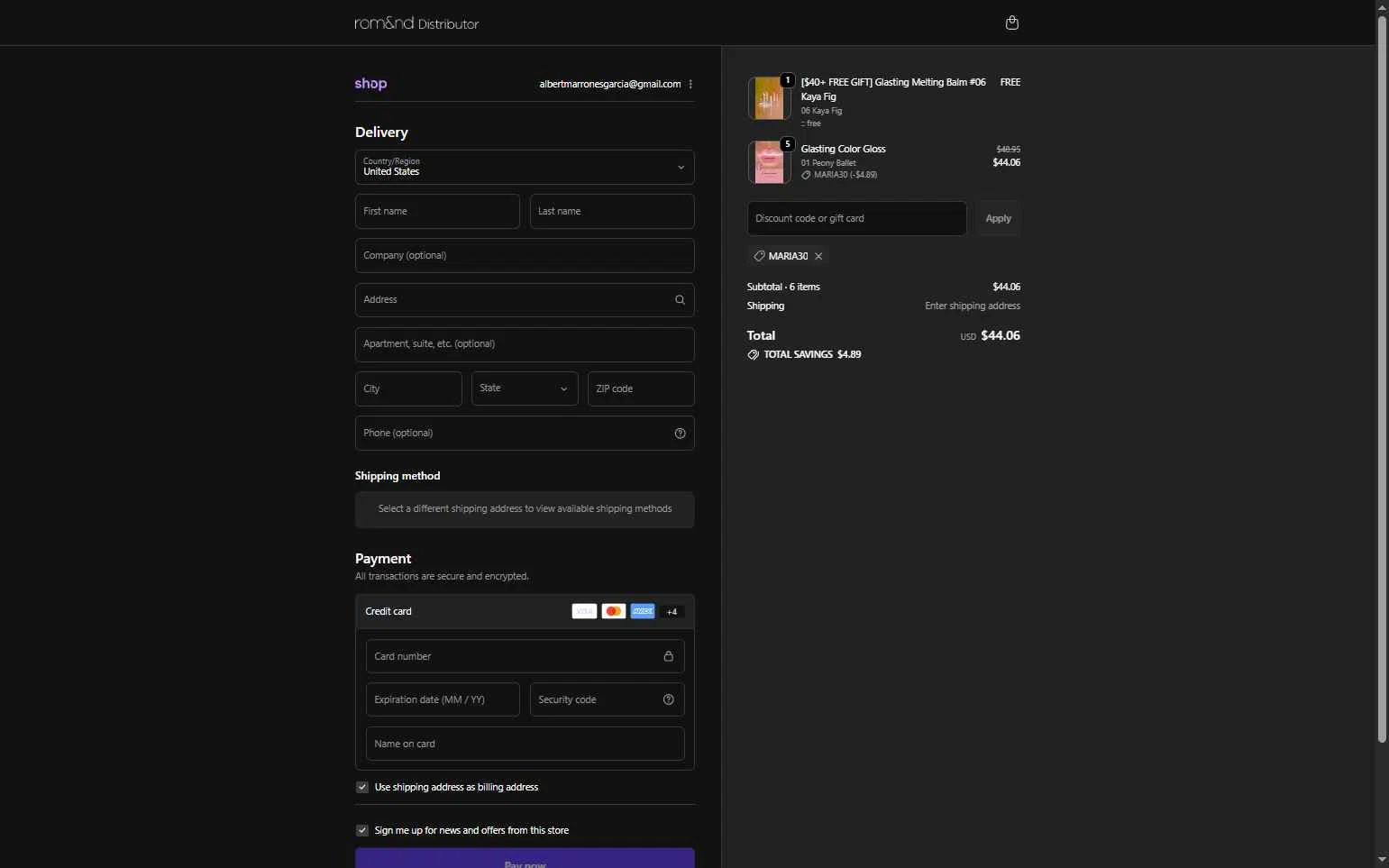Focus the Discount code or gift card field
Image resolution: width=1389 pixels, height=868 pixels.
(x=856, y=218)
